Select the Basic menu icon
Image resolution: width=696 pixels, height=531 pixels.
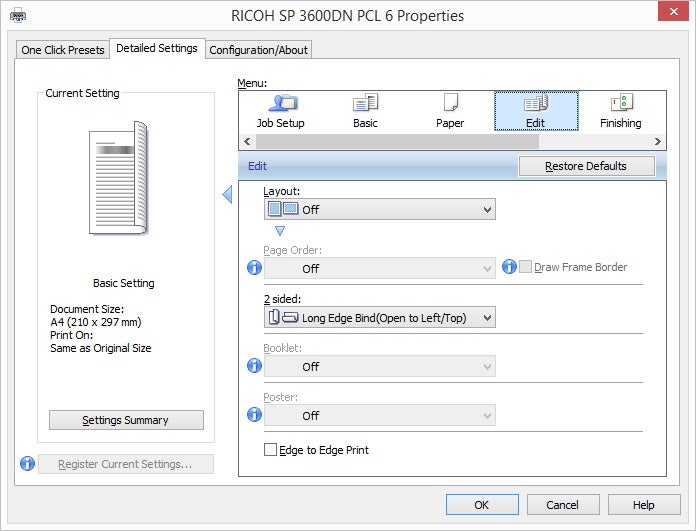(x=365, y=110)
